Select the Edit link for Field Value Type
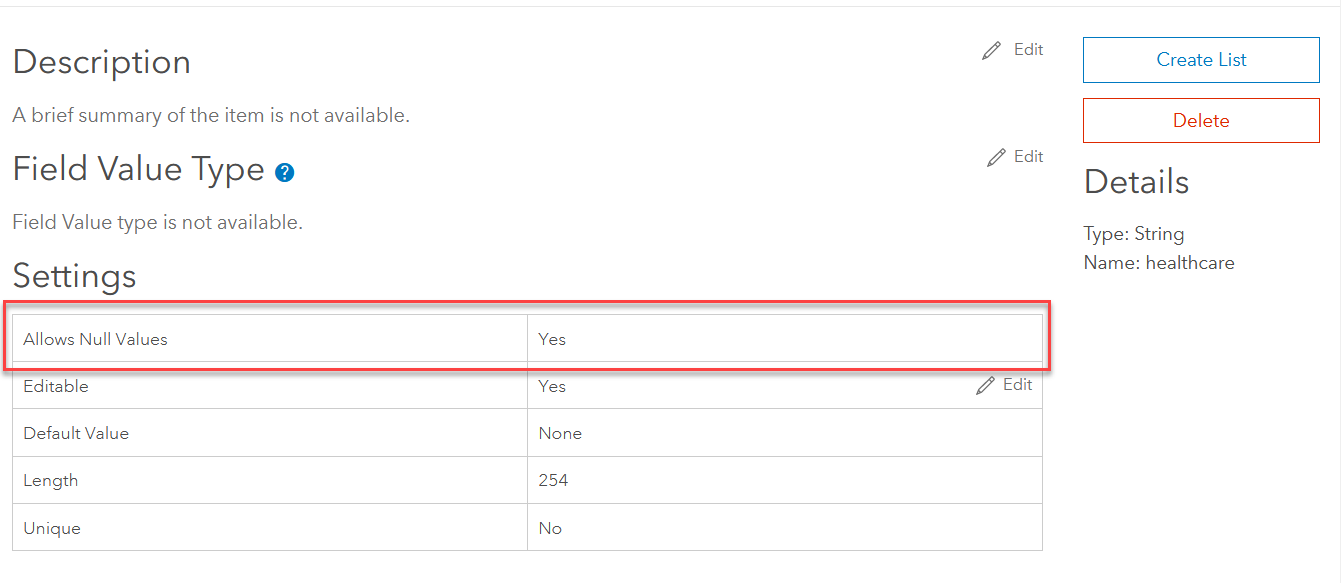 click(1028, 156)
